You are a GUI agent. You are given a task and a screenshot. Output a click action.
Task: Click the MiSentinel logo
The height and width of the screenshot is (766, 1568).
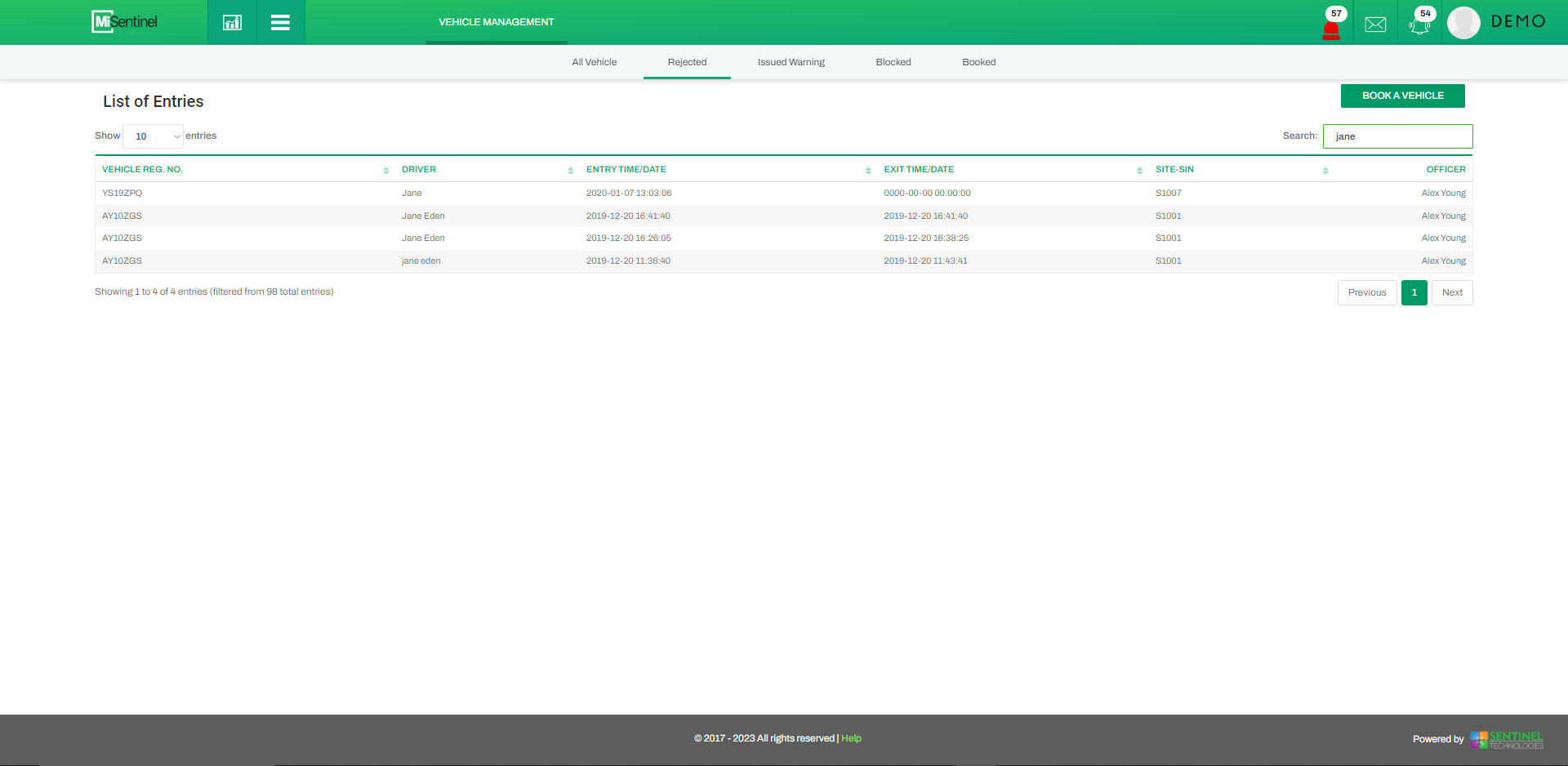[x=125, y=22]
